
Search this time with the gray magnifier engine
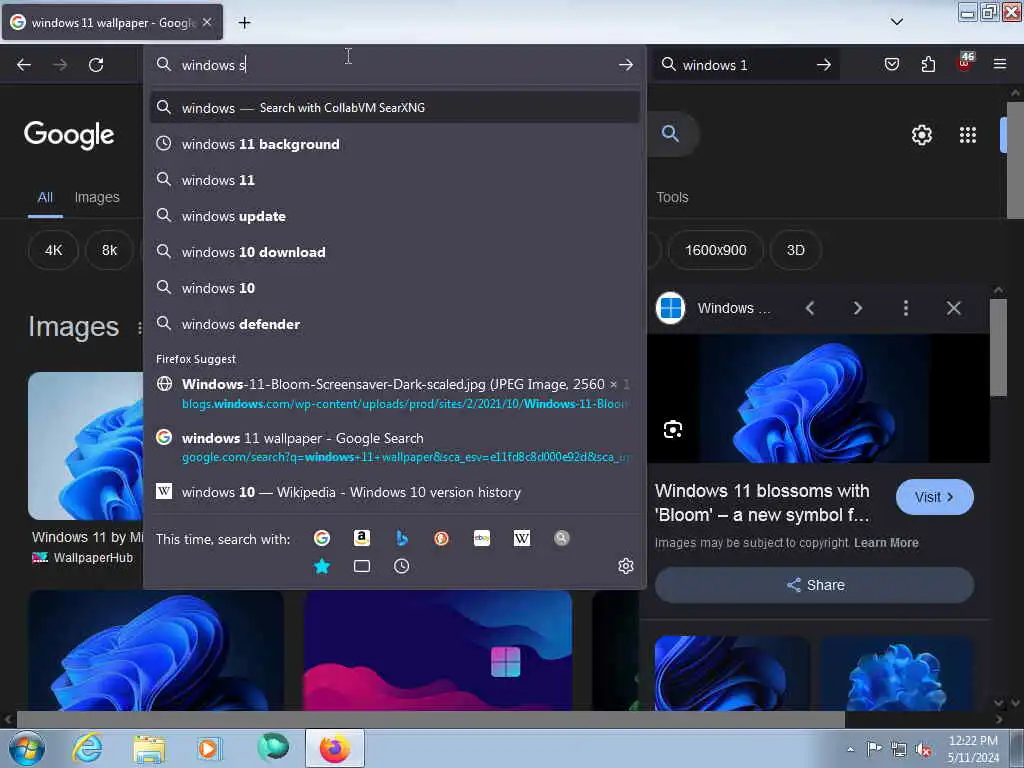point(562,538)
